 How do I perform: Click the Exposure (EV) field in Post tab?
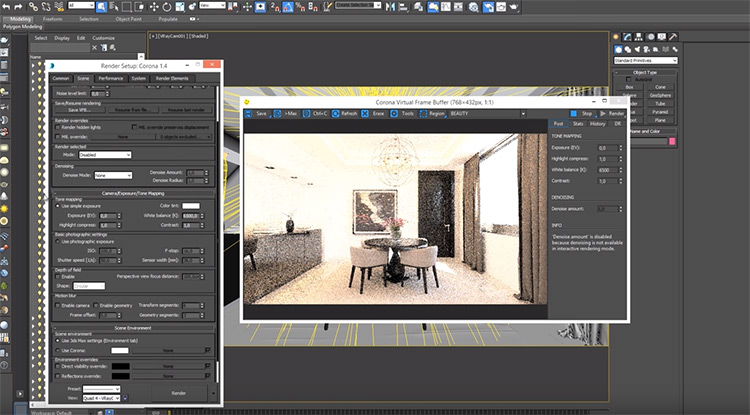coord(607,147)
